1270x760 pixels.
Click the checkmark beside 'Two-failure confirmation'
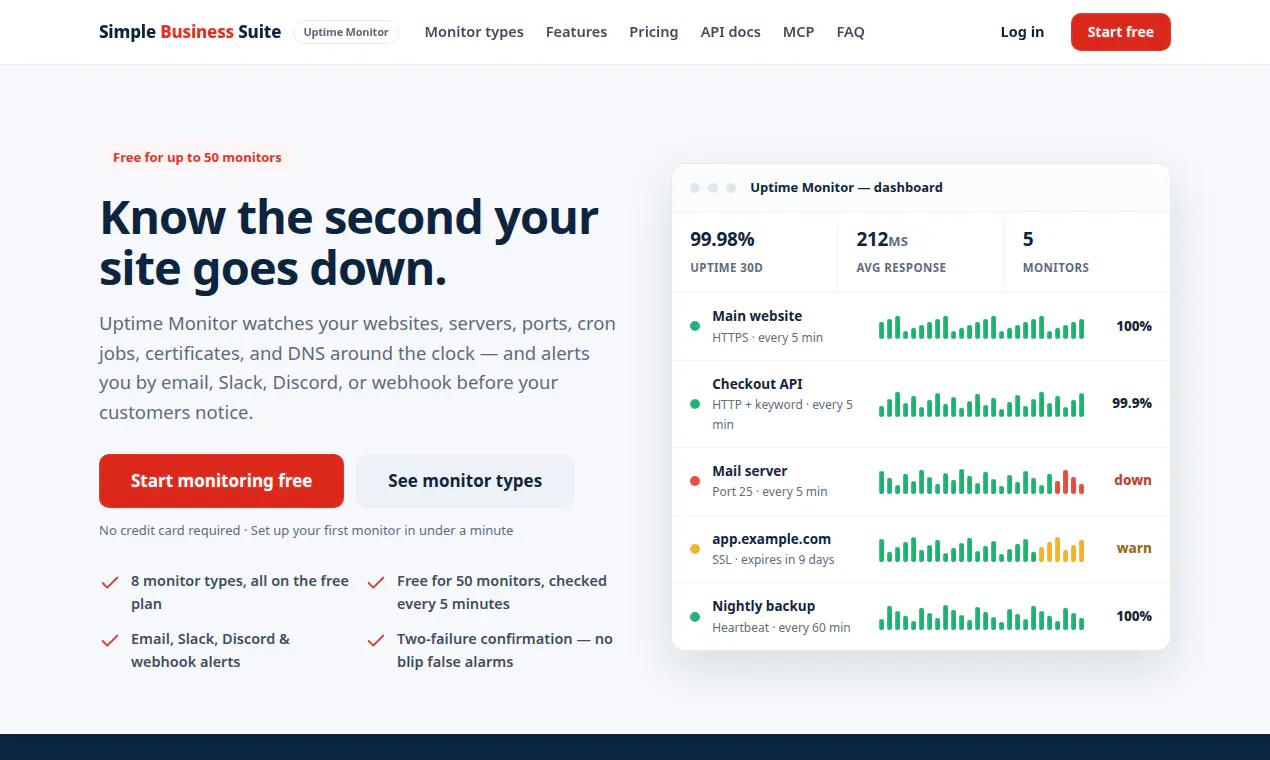tap(376, 640)
